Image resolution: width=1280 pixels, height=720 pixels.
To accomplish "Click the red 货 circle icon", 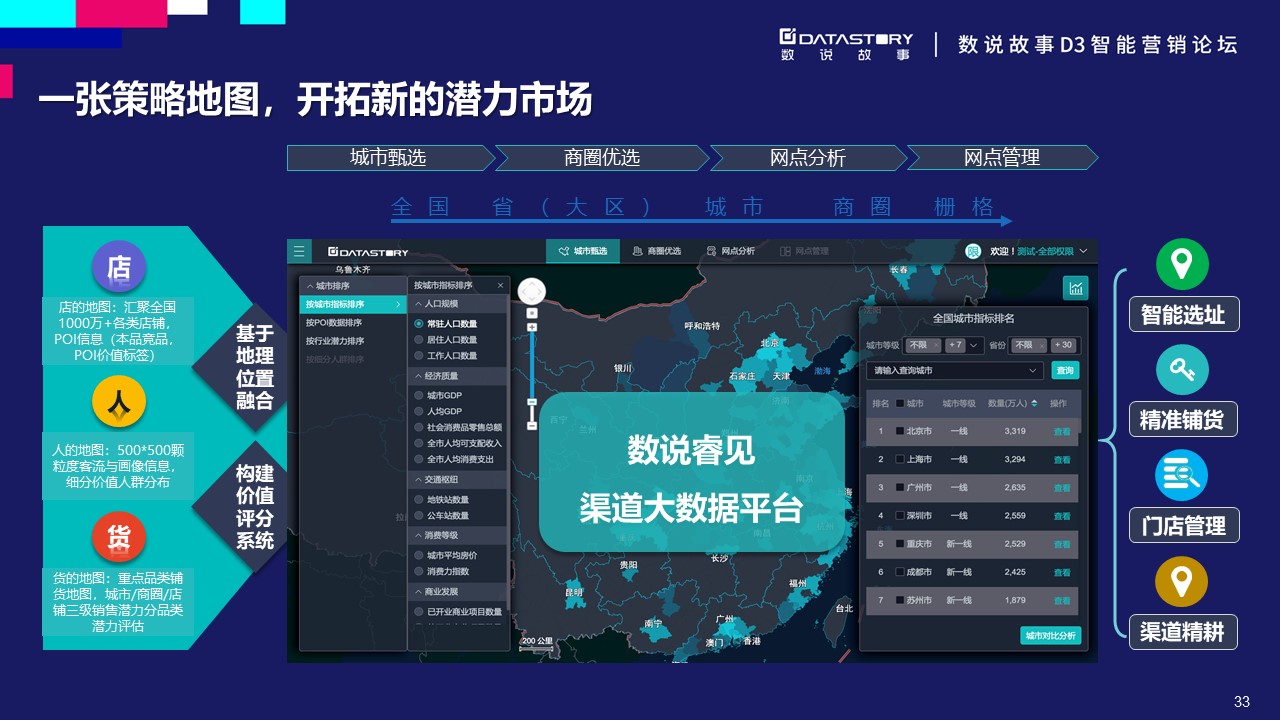I will [119, 538].
